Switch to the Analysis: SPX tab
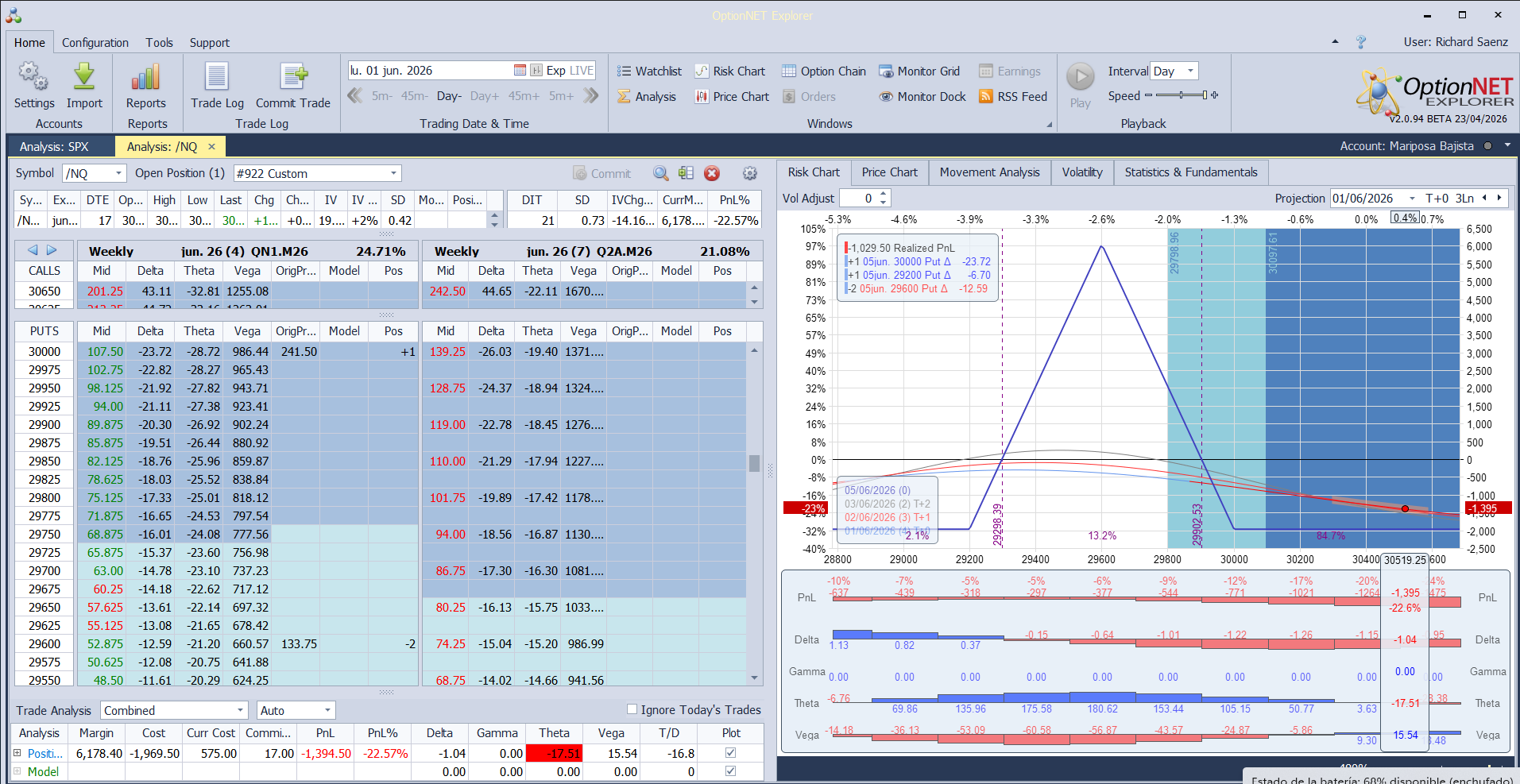This screenshot has width=1520, height=784. 54,147
